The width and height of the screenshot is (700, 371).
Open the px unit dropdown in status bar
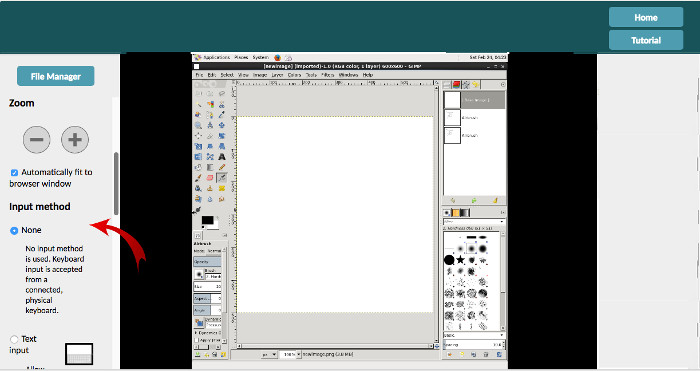pos(269,354)
